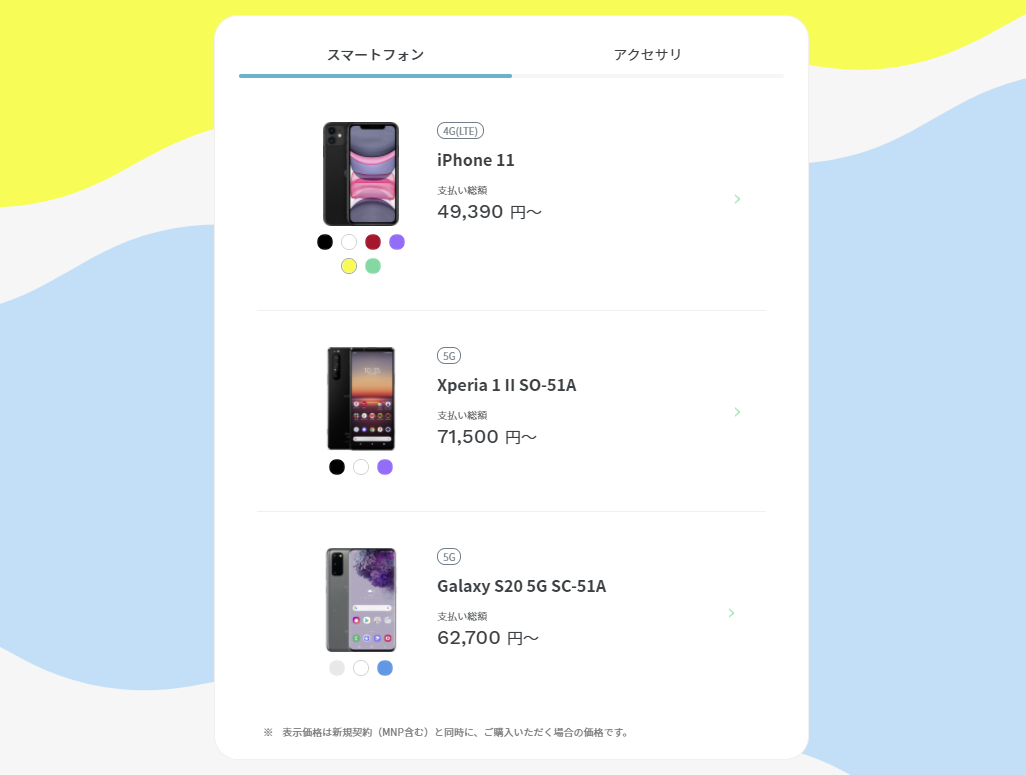Select purple color for iPhone 11
This screenshot has width=1026, height=775.
tap(397, 242)
